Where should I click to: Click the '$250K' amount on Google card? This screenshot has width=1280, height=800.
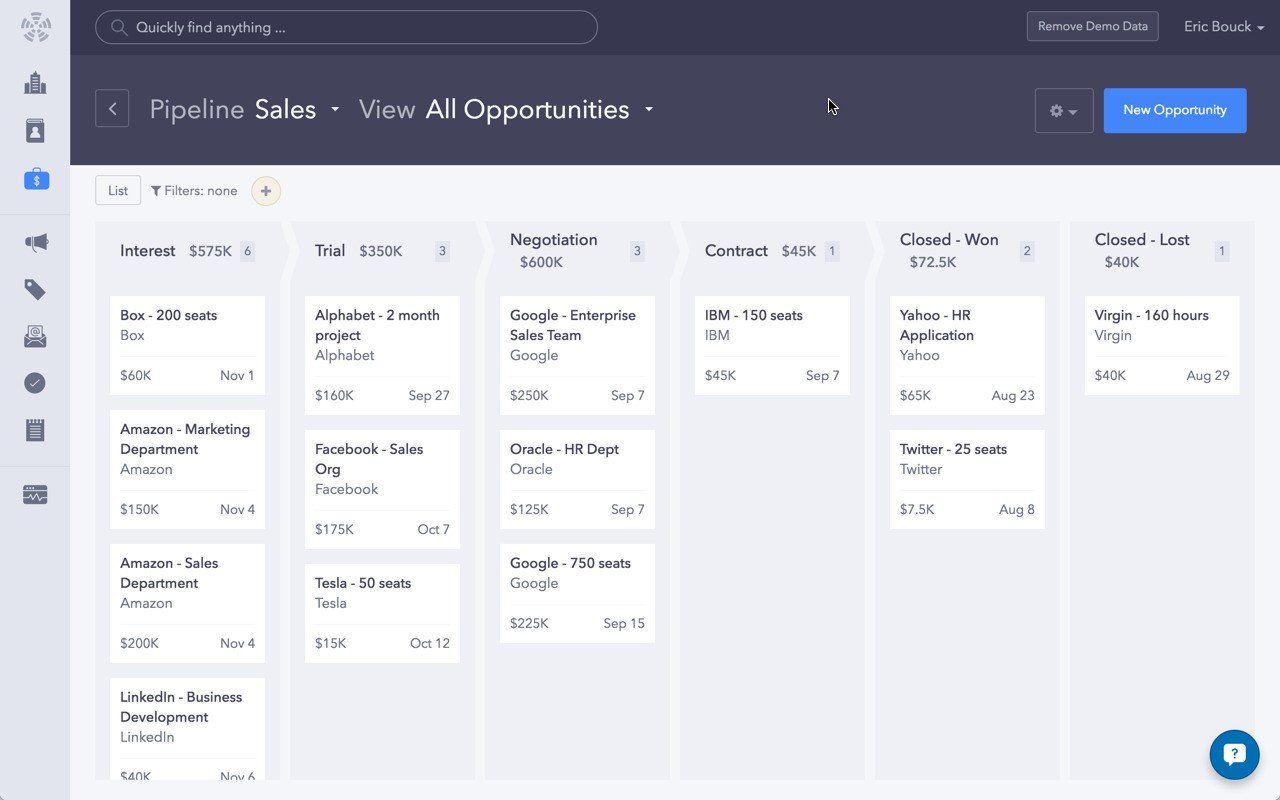(529, 396)
